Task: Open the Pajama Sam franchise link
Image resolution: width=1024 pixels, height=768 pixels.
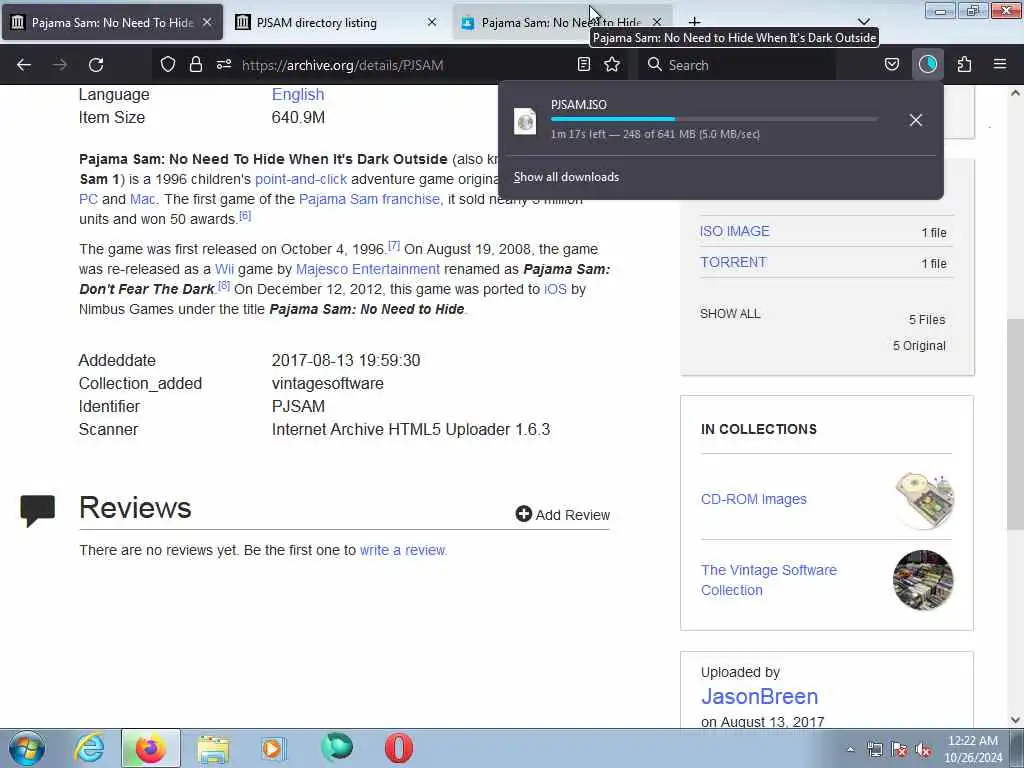Action: (x=371, y=199)
